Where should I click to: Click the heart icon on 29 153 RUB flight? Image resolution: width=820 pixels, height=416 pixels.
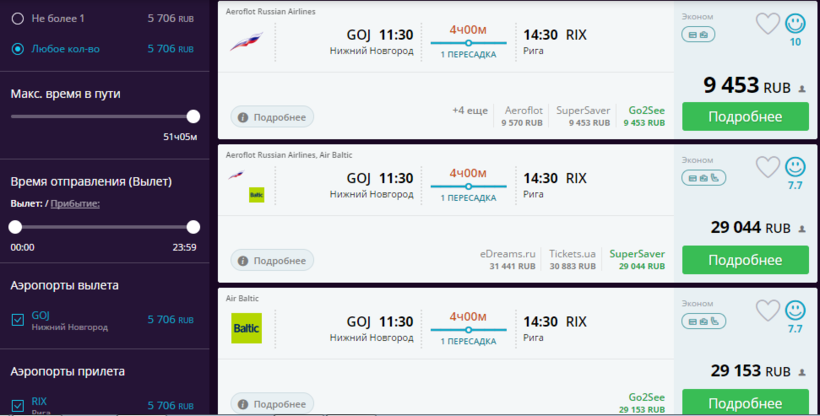tap(767, 310)
